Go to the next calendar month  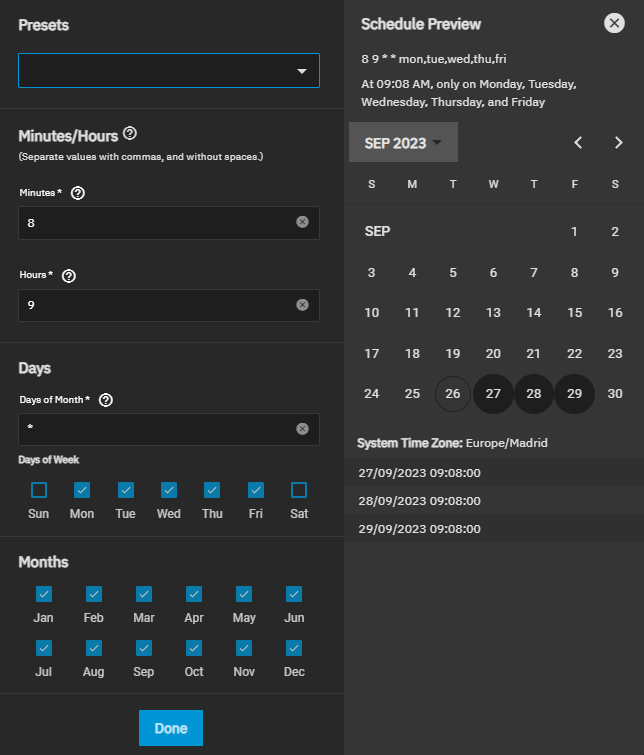(x=618, y=143)
